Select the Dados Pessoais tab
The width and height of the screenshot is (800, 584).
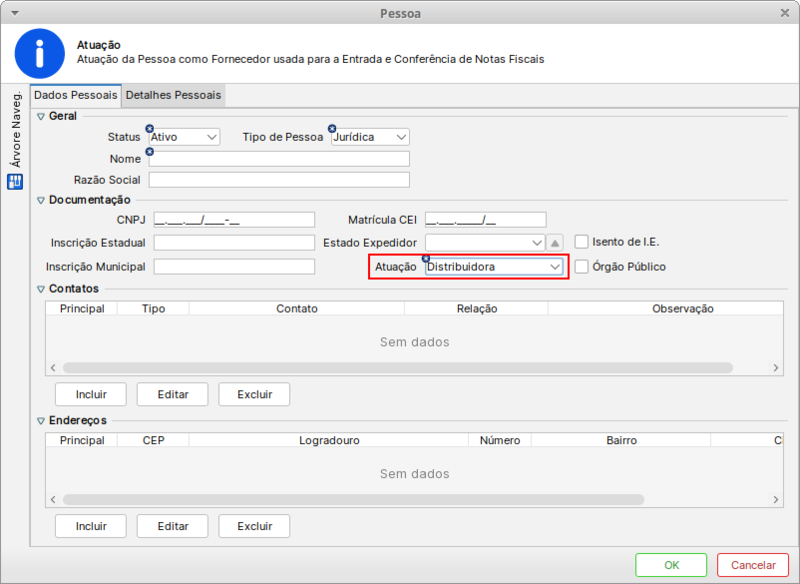[75, 95]
